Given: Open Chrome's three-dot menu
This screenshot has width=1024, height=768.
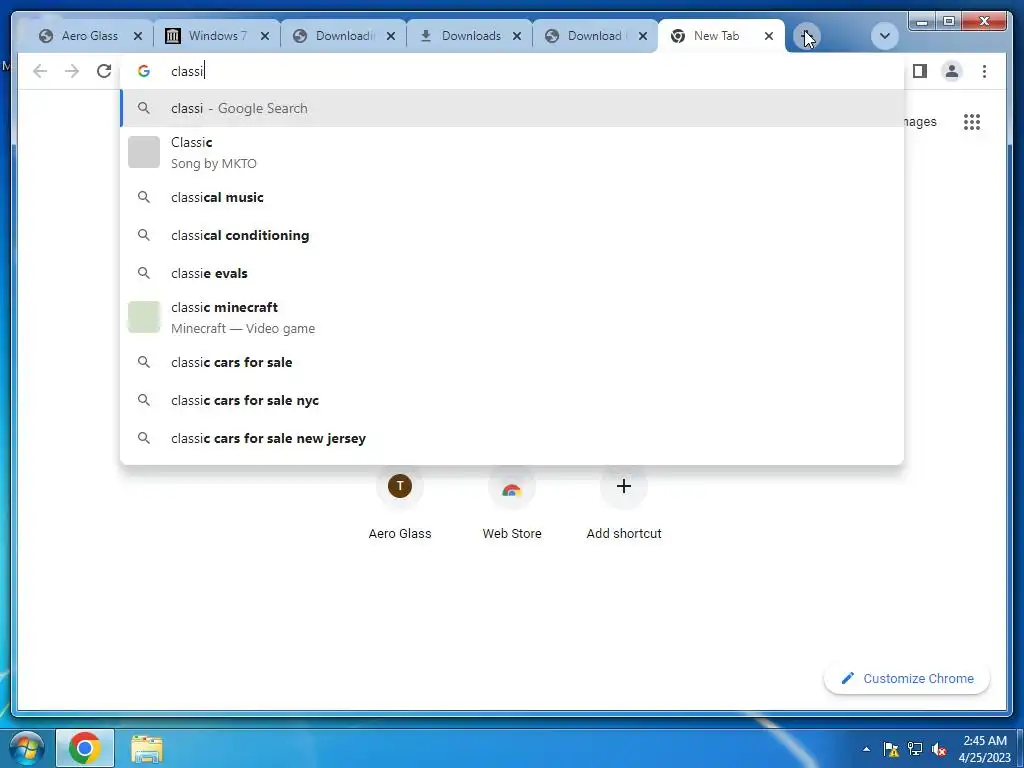Looking at the screenshot, I should point(984,71).
